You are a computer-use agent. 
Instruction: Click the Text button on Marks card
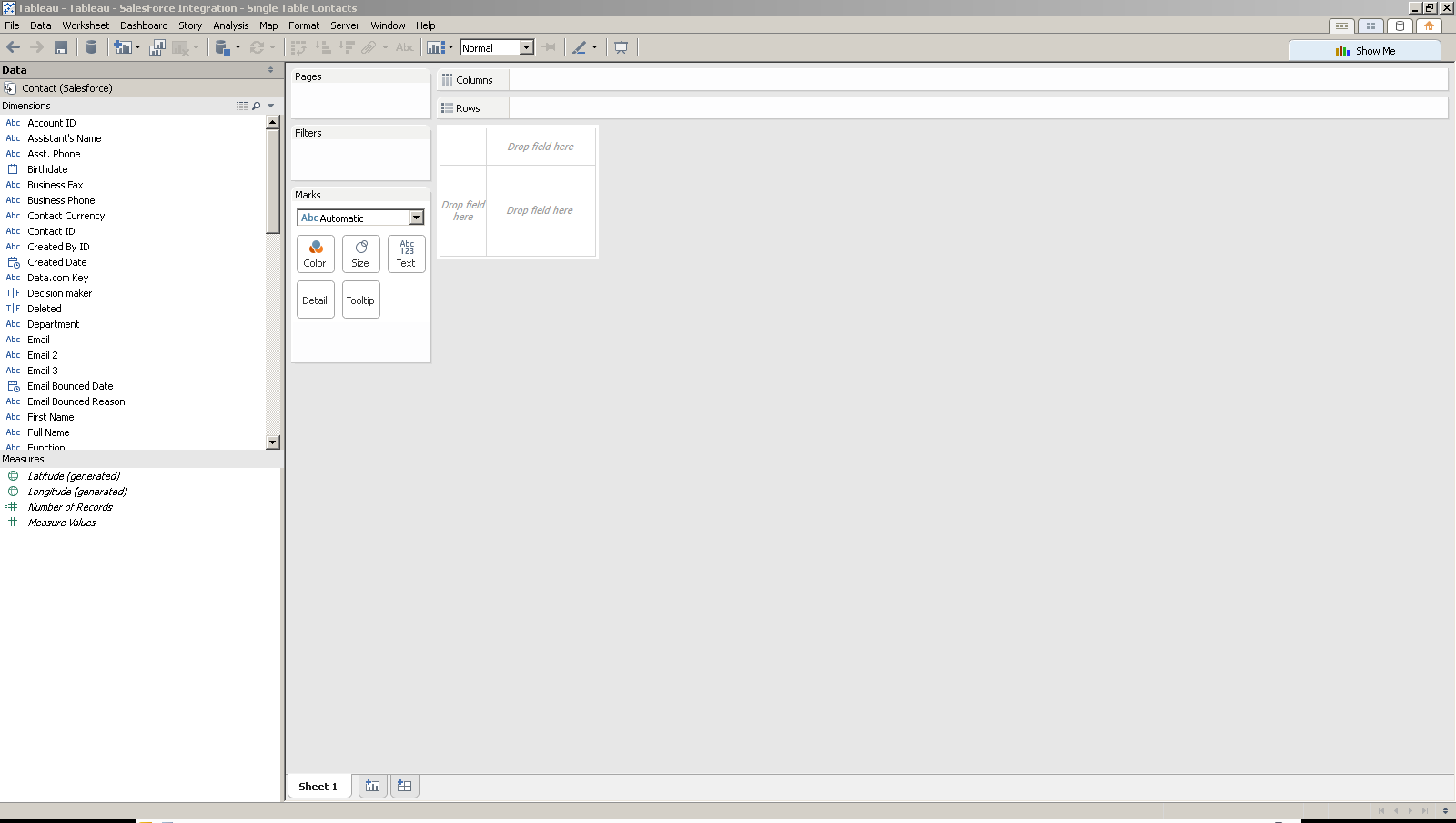(x=407, y=254)
